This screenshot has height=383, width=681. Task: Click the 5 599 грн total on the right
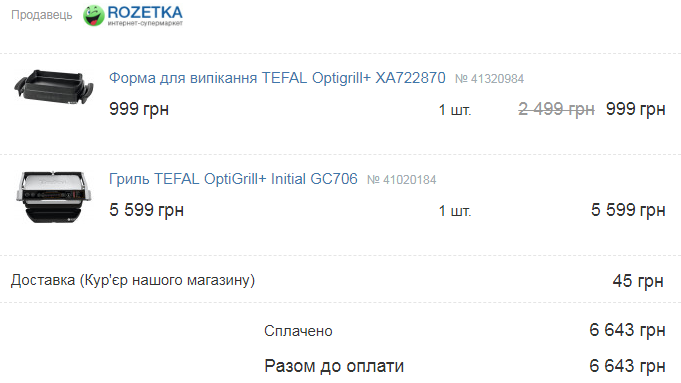point(628,210)
